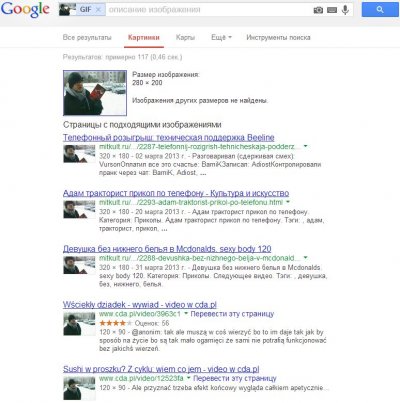Open Wściekły dziadek - wywiad result link
The width and height of the screenshot is (400, 403).
pyautogui.click(x=140, y=304)
